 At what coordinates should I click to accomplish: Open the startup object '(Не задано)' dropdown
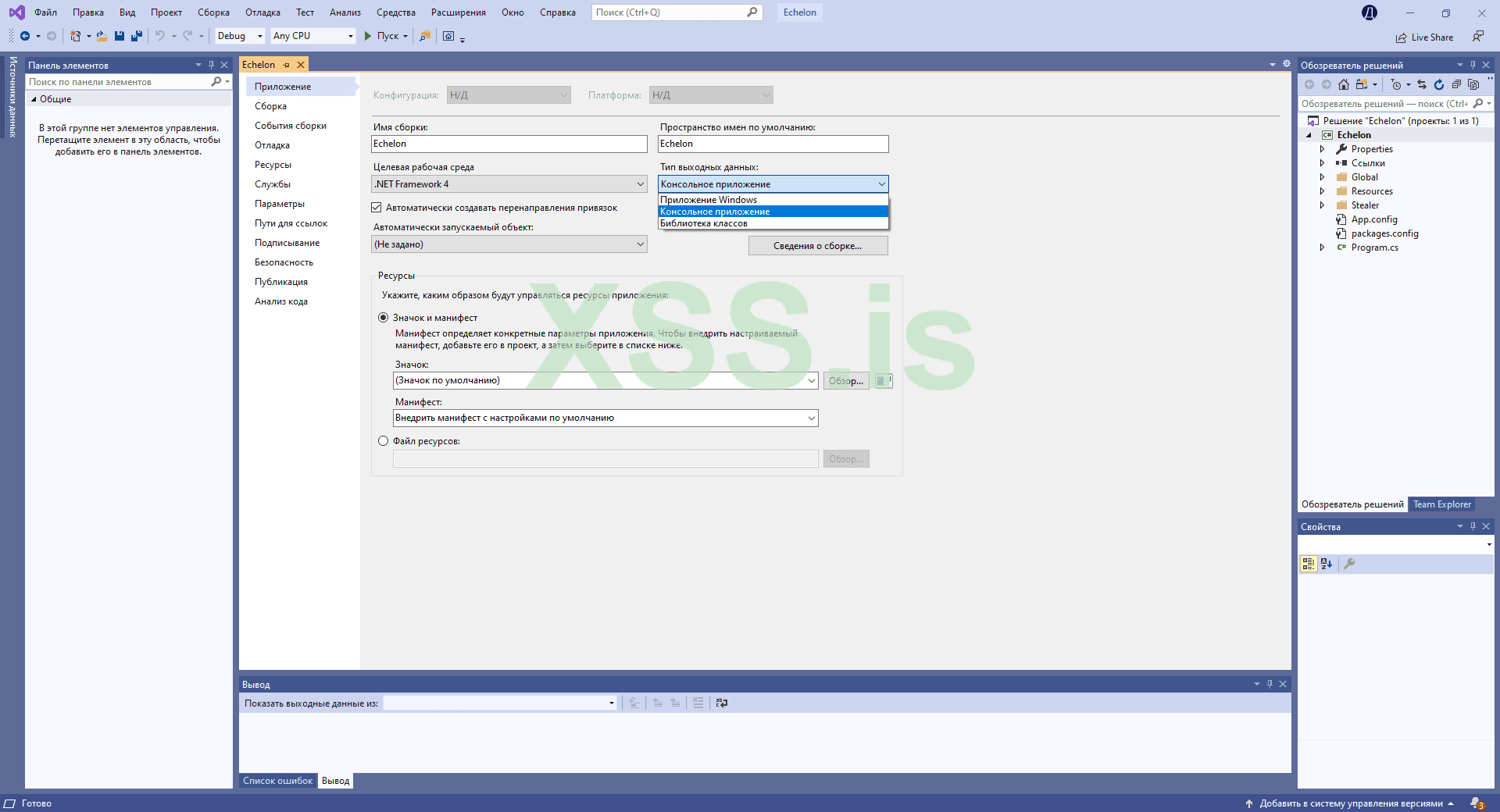(x=509, y=244)
